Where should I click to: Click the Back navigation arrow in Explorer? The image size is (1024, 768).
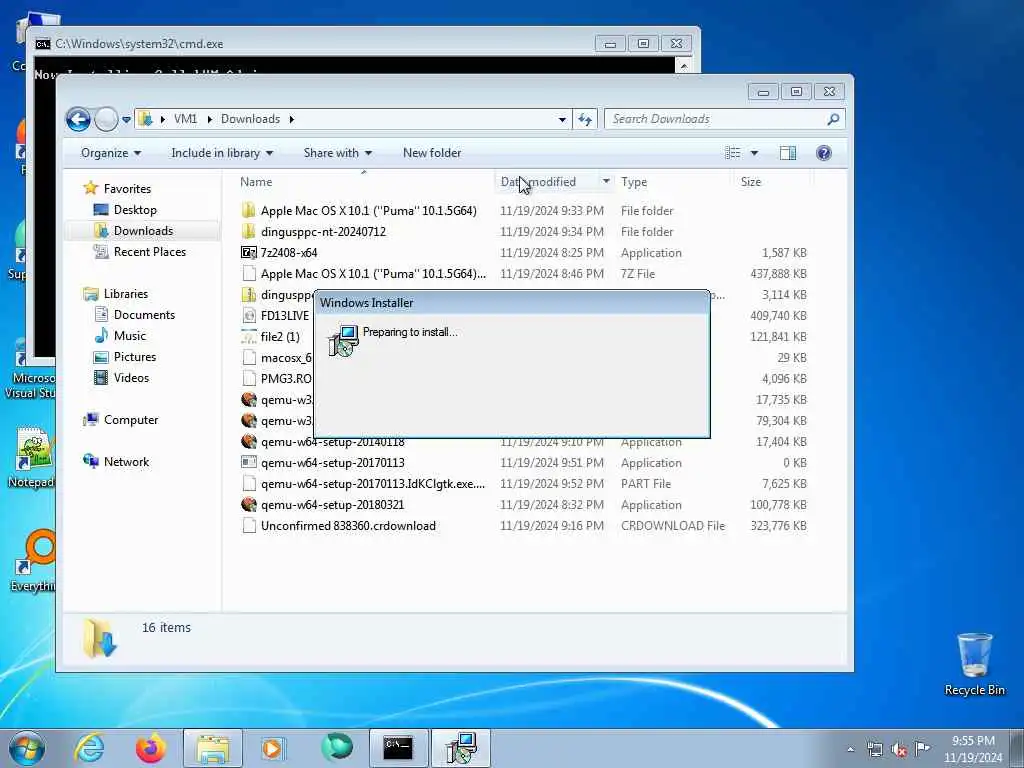pyautogui.click(x=78, y=120)
